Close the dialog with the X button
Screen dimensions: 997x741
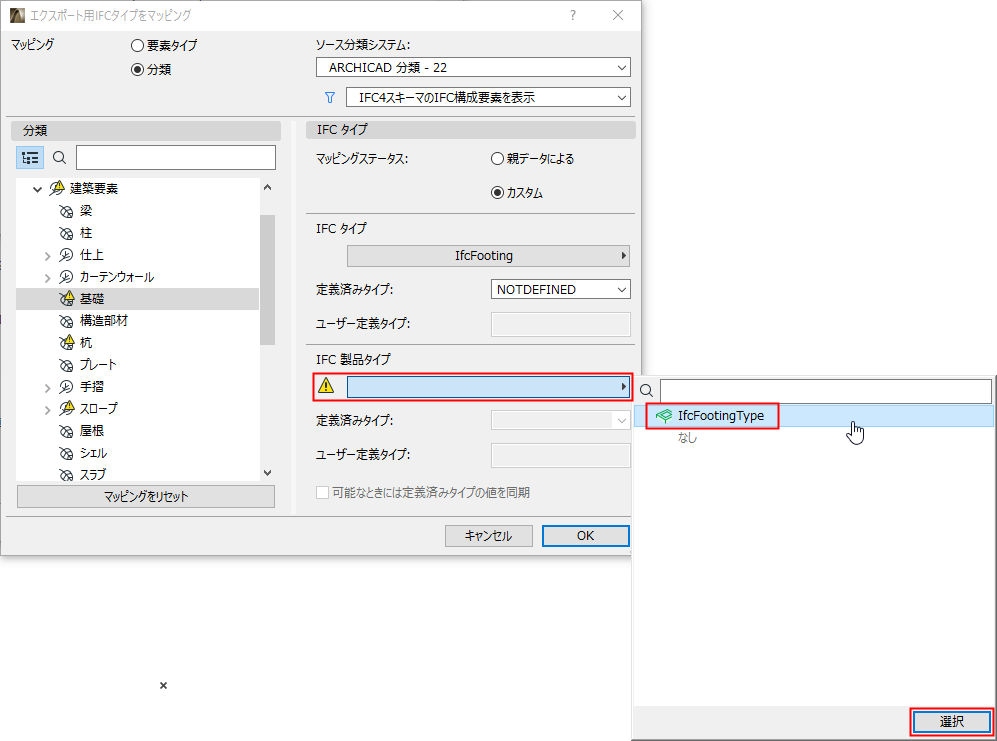[617, 15]
